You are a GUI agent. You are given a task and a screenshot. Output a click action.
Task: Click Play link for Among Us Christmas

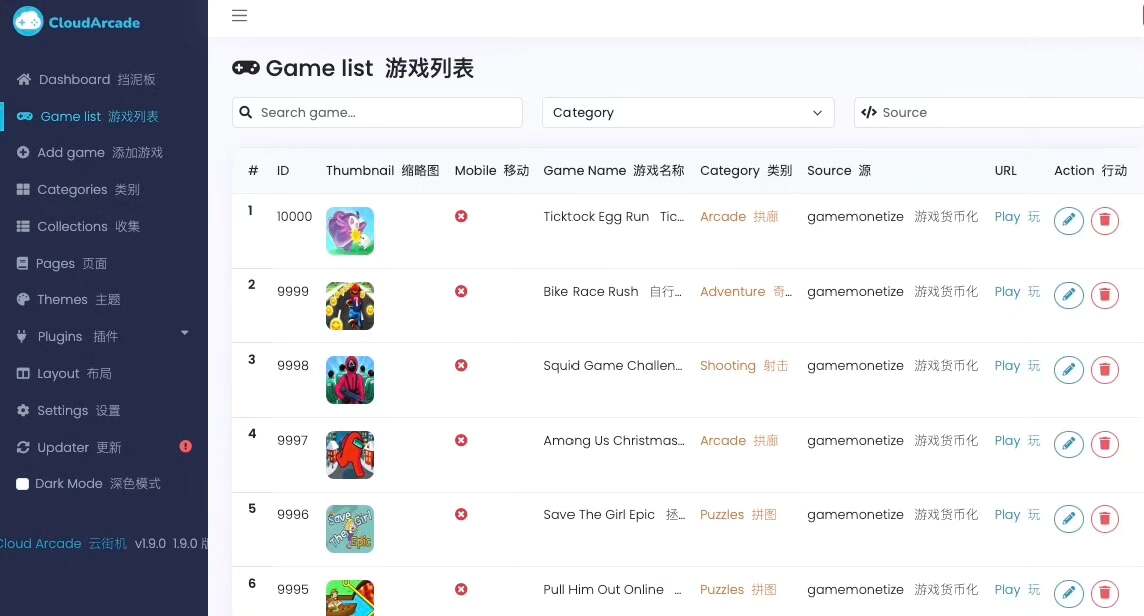pos(1017,440)
